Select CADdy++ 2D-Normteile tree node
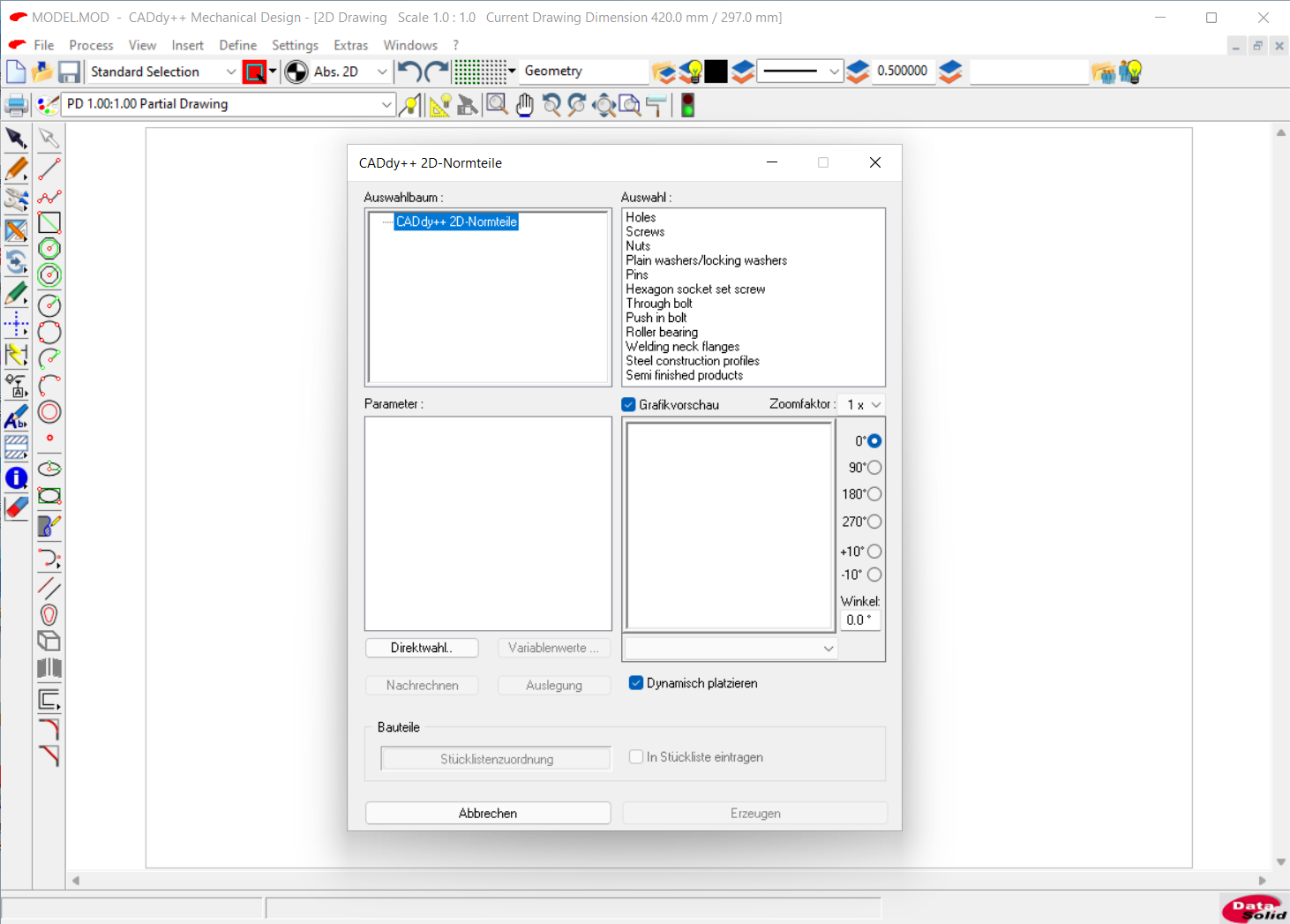Screen dimensions: 1290x924 (456, 222)
